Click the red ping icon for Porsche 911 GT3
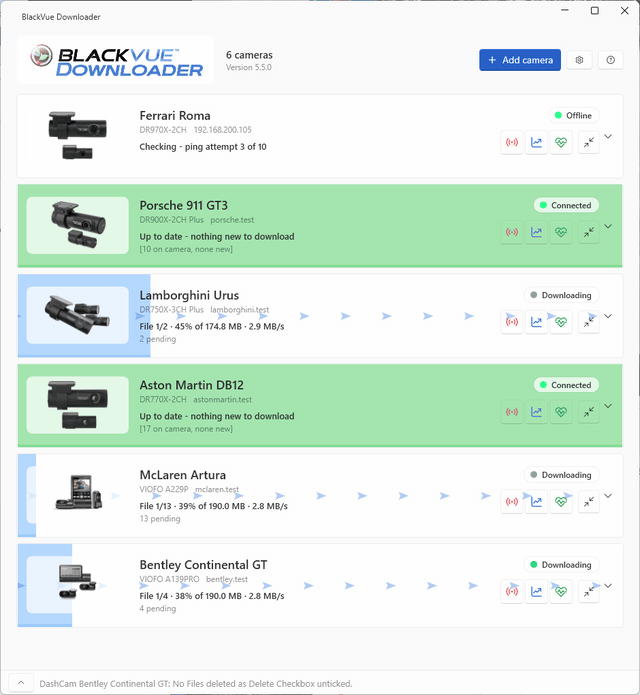 point(512,232)
